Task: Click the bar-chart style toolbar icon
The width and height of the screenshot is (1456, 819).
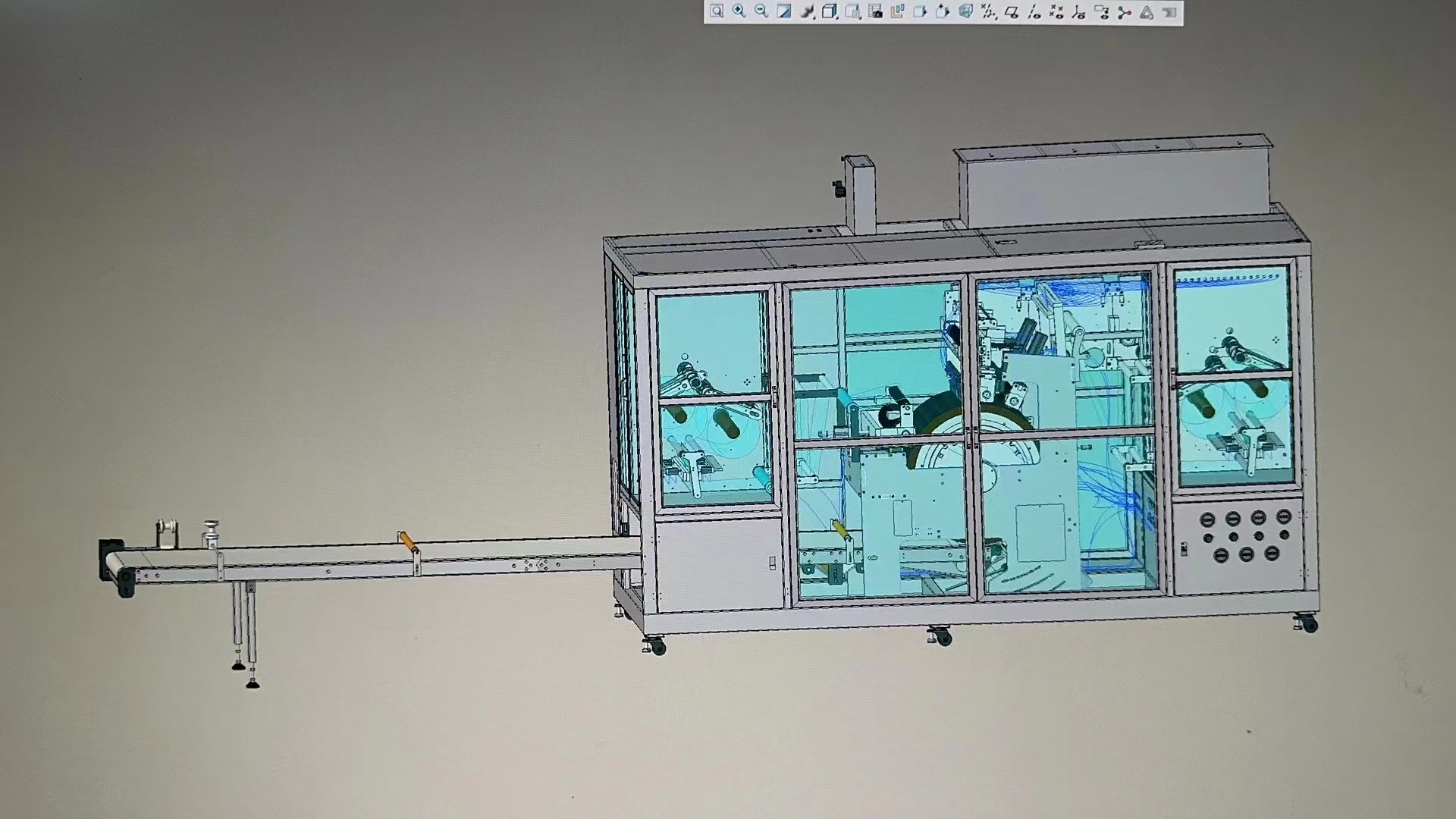Action: [x=898, y=11]
